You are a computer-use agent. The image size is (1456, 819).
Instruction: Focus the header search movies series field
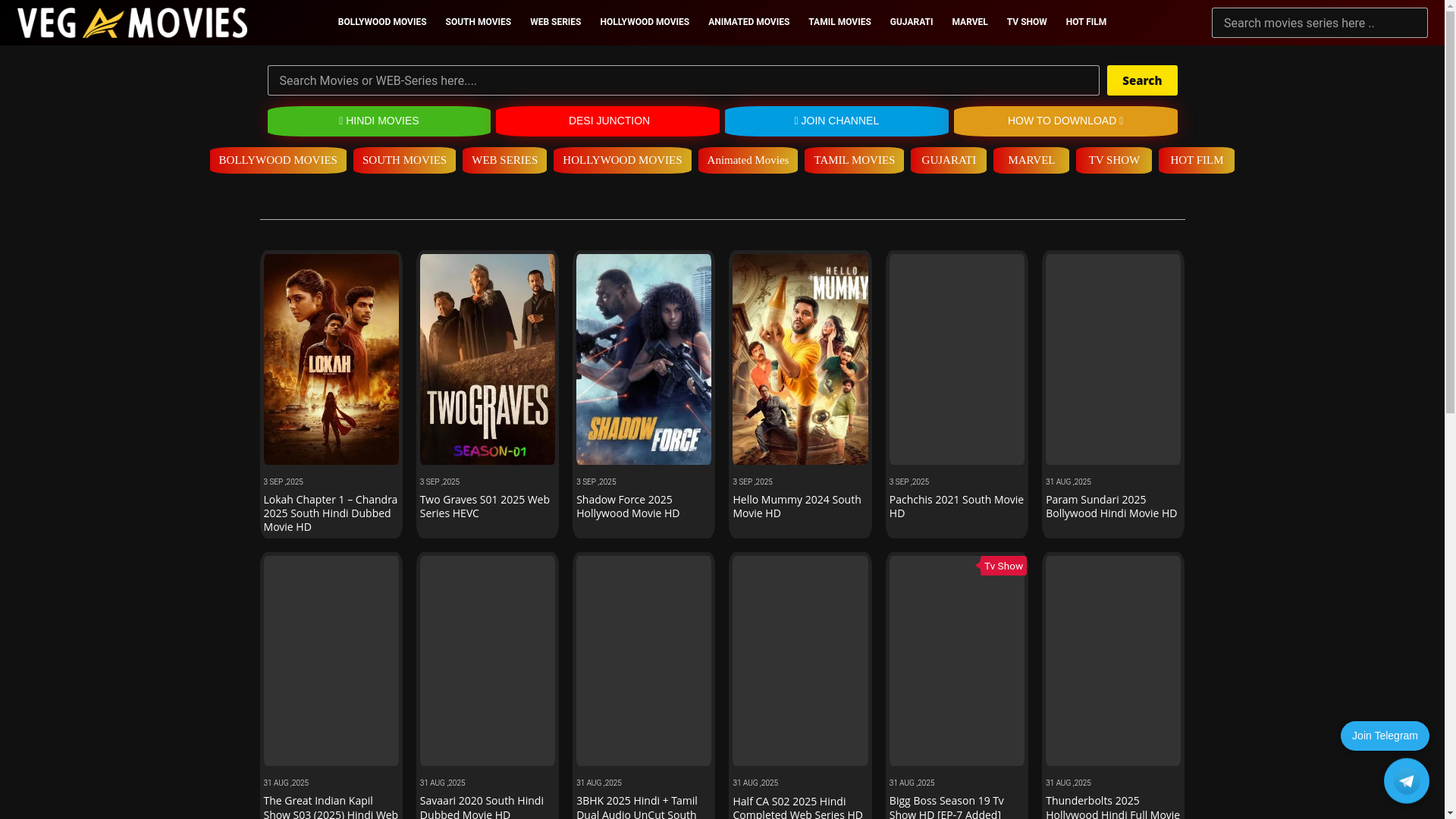(1319, 23)
